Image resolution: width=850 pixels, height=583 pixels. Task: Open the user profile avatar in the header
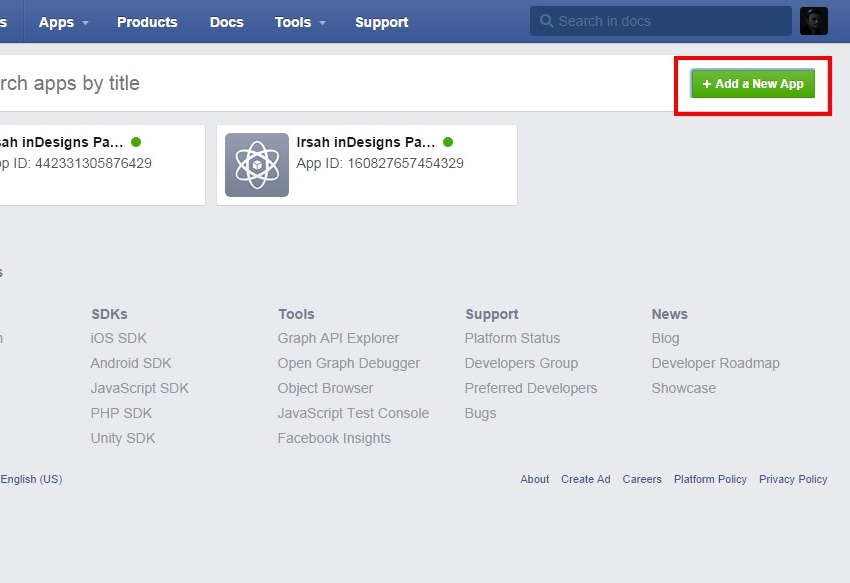click(x=814, y=21)
